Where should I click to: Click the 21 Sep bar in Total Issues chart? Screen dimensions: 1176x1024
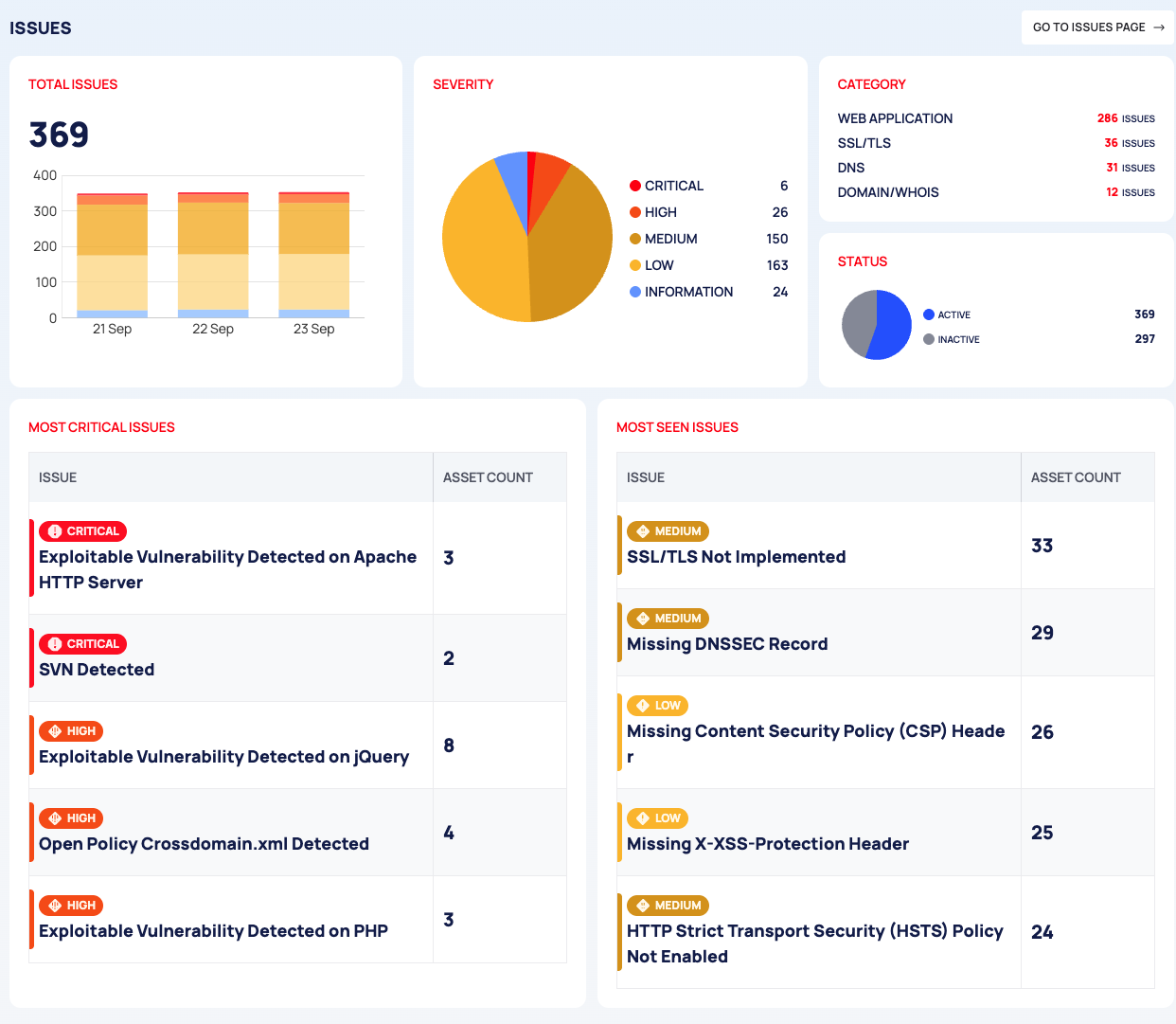[112, 256]
